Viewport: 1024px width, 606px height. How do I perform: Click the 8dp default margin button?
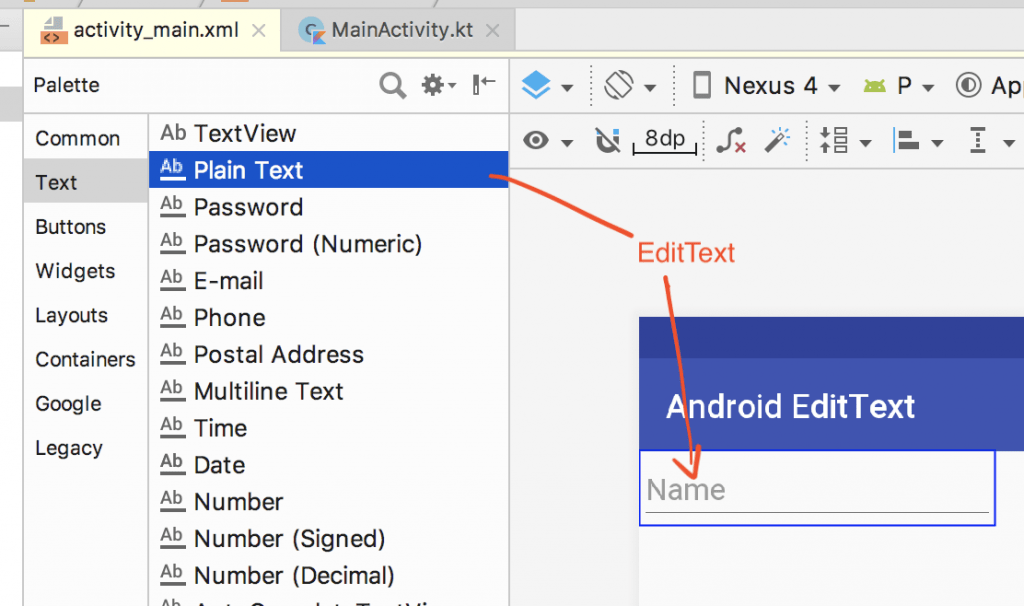click(x=664, y=140)
